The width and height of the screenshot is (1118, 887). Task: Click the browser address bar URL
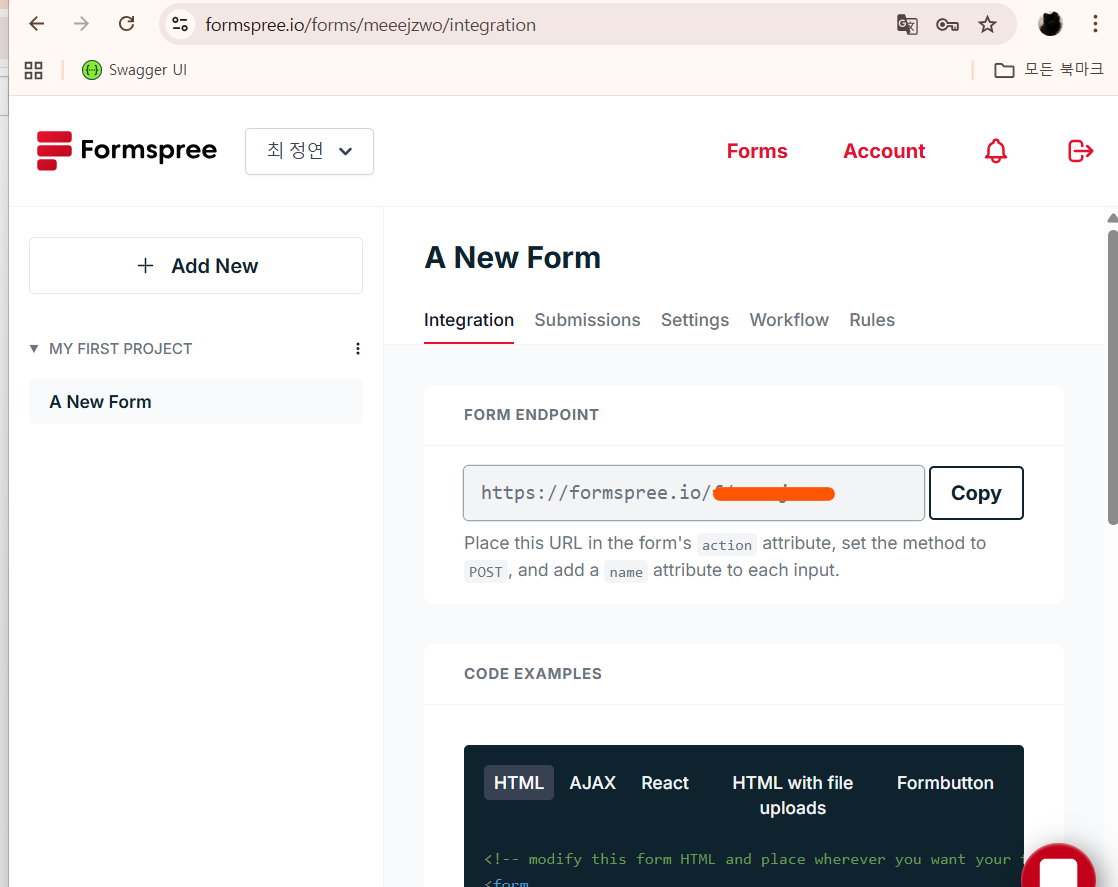pos(370,25)
